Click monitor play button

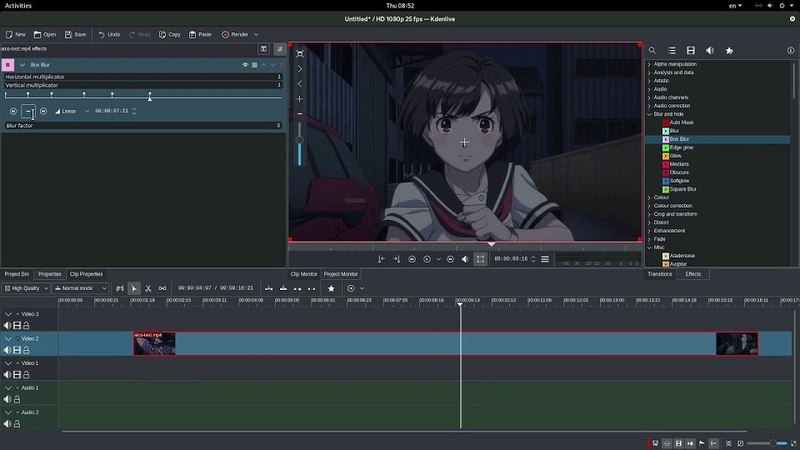427,259
